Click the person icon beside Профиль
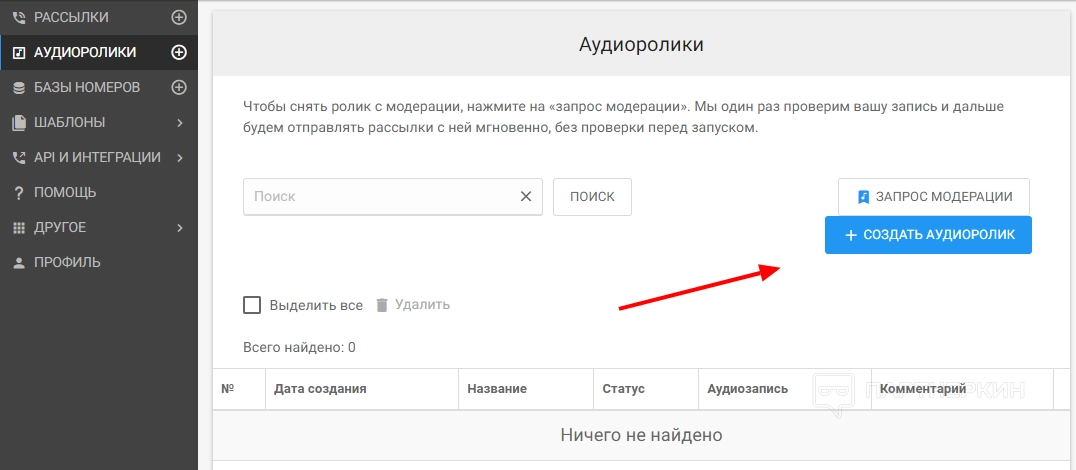Screen dimensions: 1076x470 tap(19, 263)
